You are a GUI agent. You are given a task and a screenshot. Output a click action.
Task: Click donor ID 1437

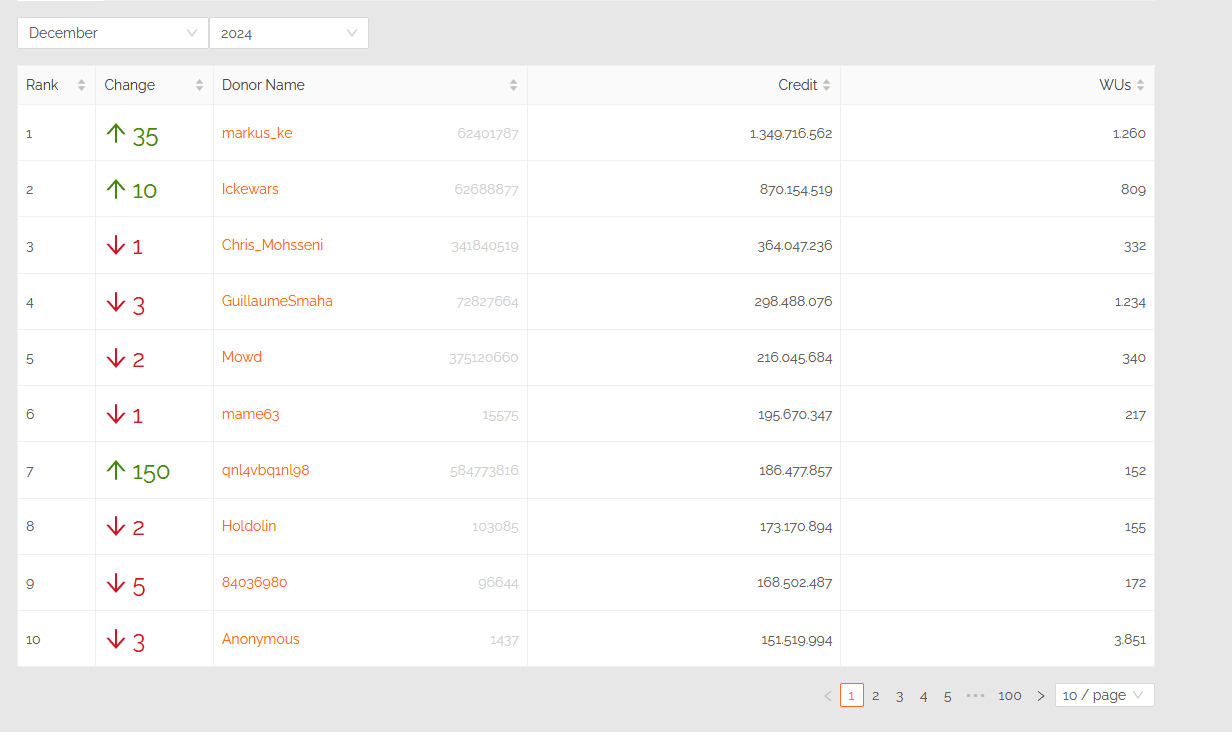pyautogui.click(x=504, y=640)
